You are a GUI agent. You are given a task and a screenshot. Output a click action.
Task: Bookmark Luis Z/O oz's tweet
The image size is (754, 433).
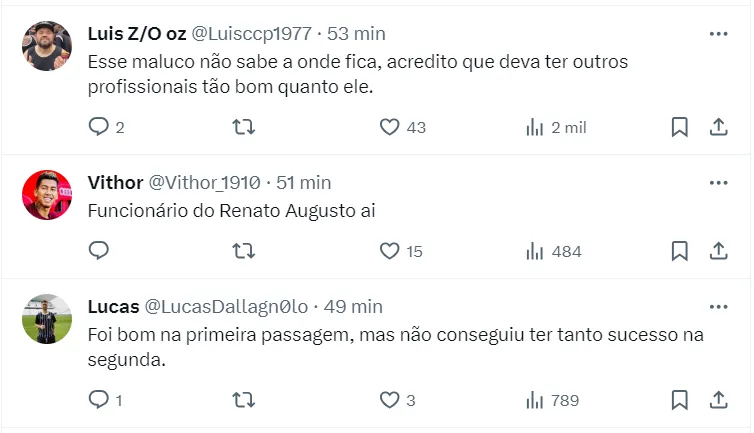(x=679, y=127)
